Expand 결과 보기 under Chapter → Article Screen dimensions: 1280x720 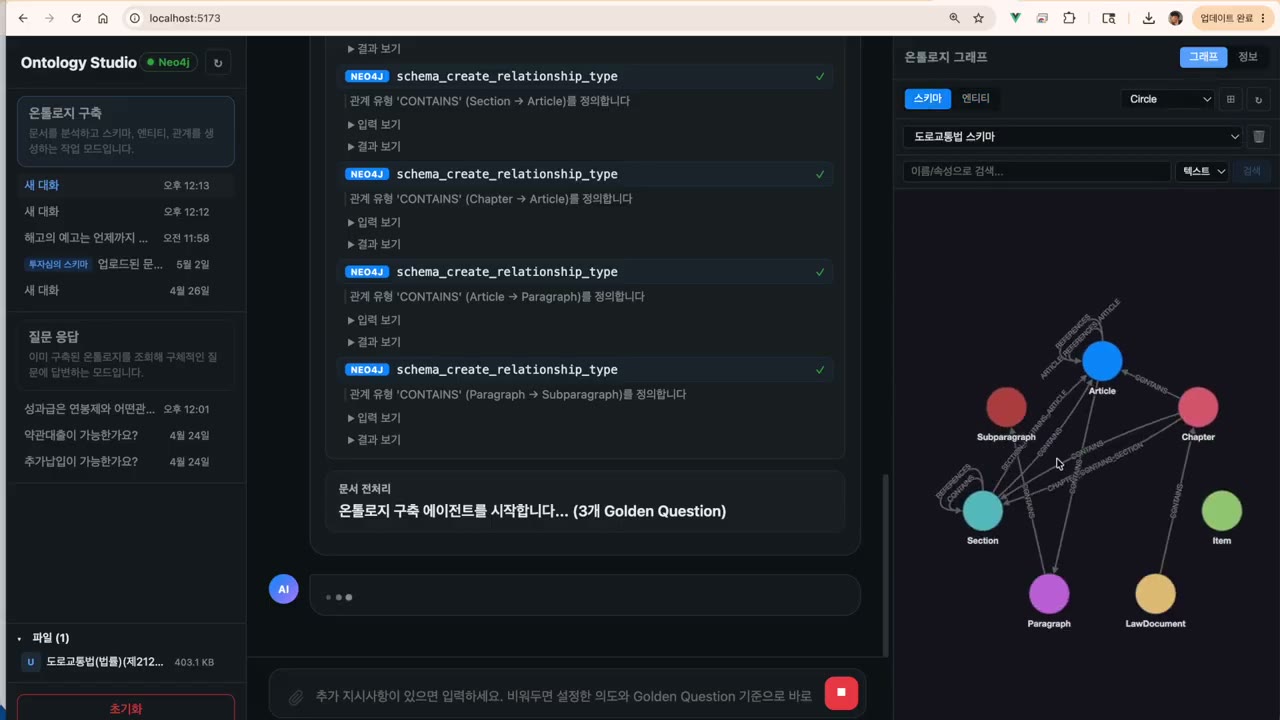pos(374,244)
